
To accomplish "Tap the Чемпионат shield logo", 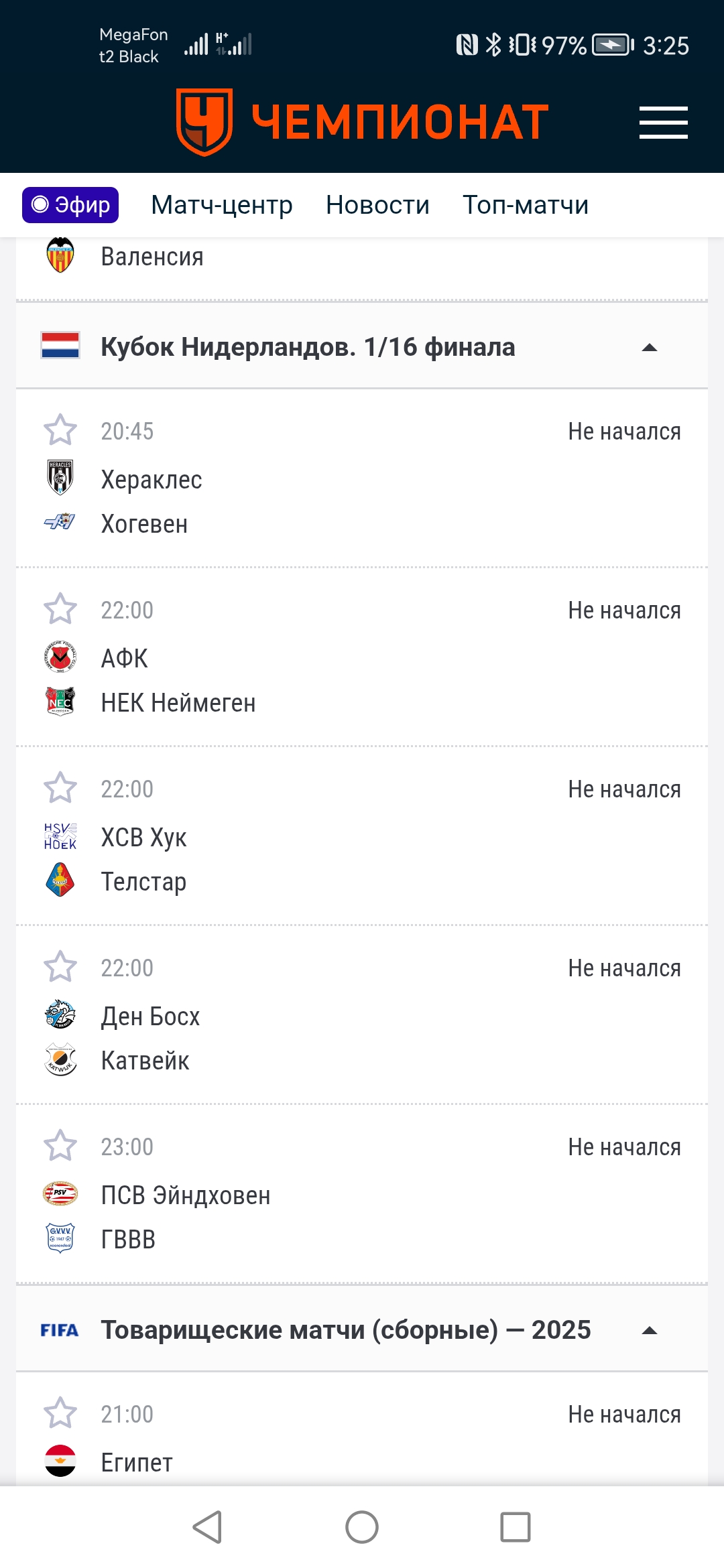I will [204, 122].
